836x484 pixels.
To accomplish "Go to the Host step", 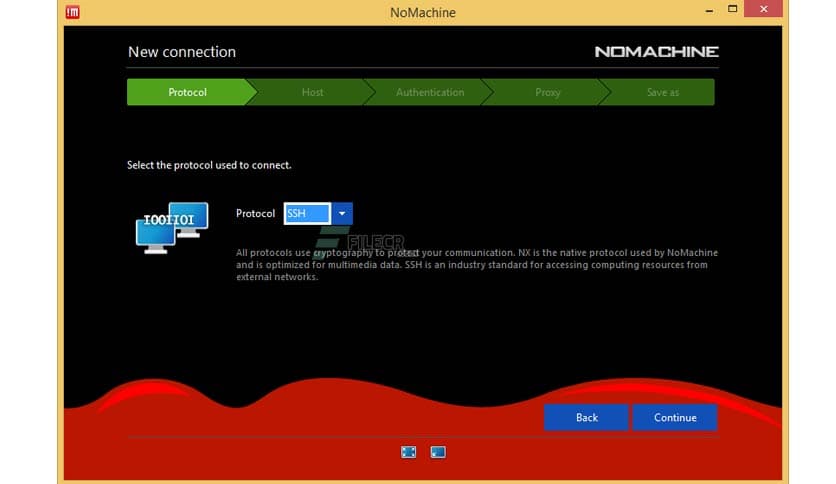I will coord(312,92).
